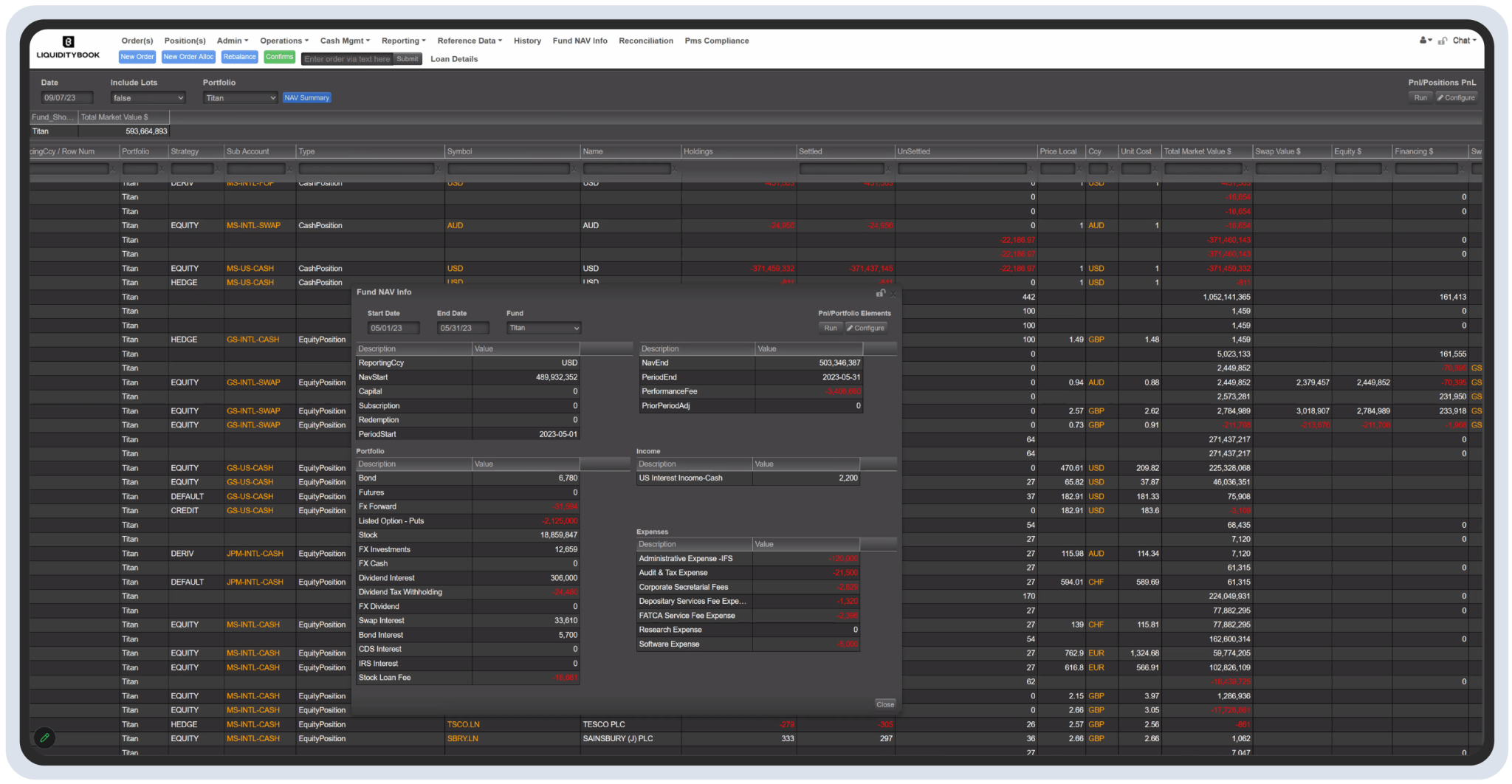The image size is (1512, 784).
Task: Click the New Order Alloc button
Action: click(x=188, y=56)
